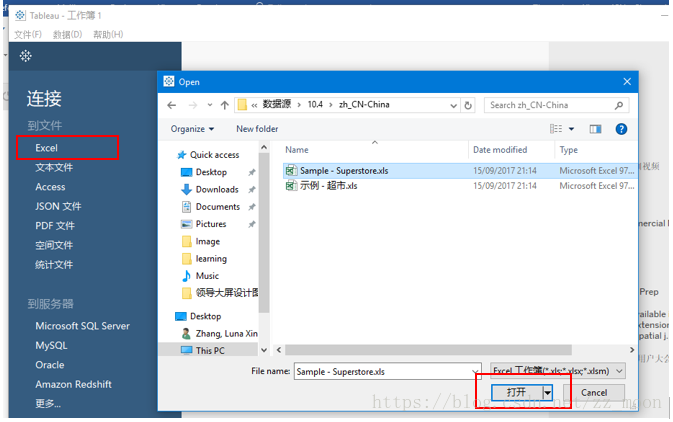The image size is (673, 422).
Task: Open the 帮助(H) menu in Tableau
Action: [x=108, y=34]
